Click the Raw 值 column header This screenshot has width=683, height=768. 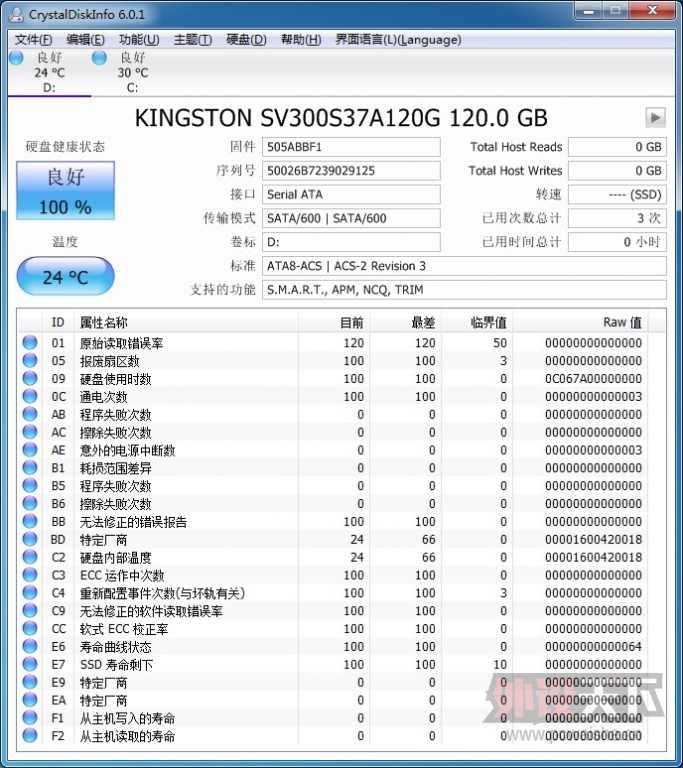click(x=580, y=322)
